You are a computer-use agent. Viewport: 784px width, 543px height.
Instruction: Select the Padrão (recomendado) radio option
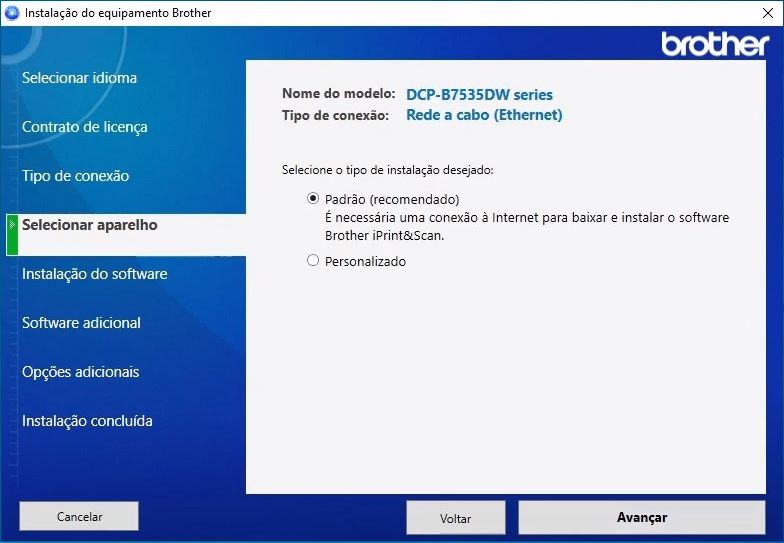(313, 198)
